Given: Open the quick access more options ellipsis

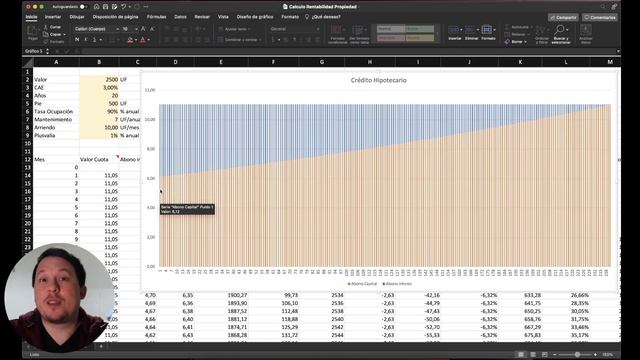Looking at the screenshot, I should click(x=146, y=7).
